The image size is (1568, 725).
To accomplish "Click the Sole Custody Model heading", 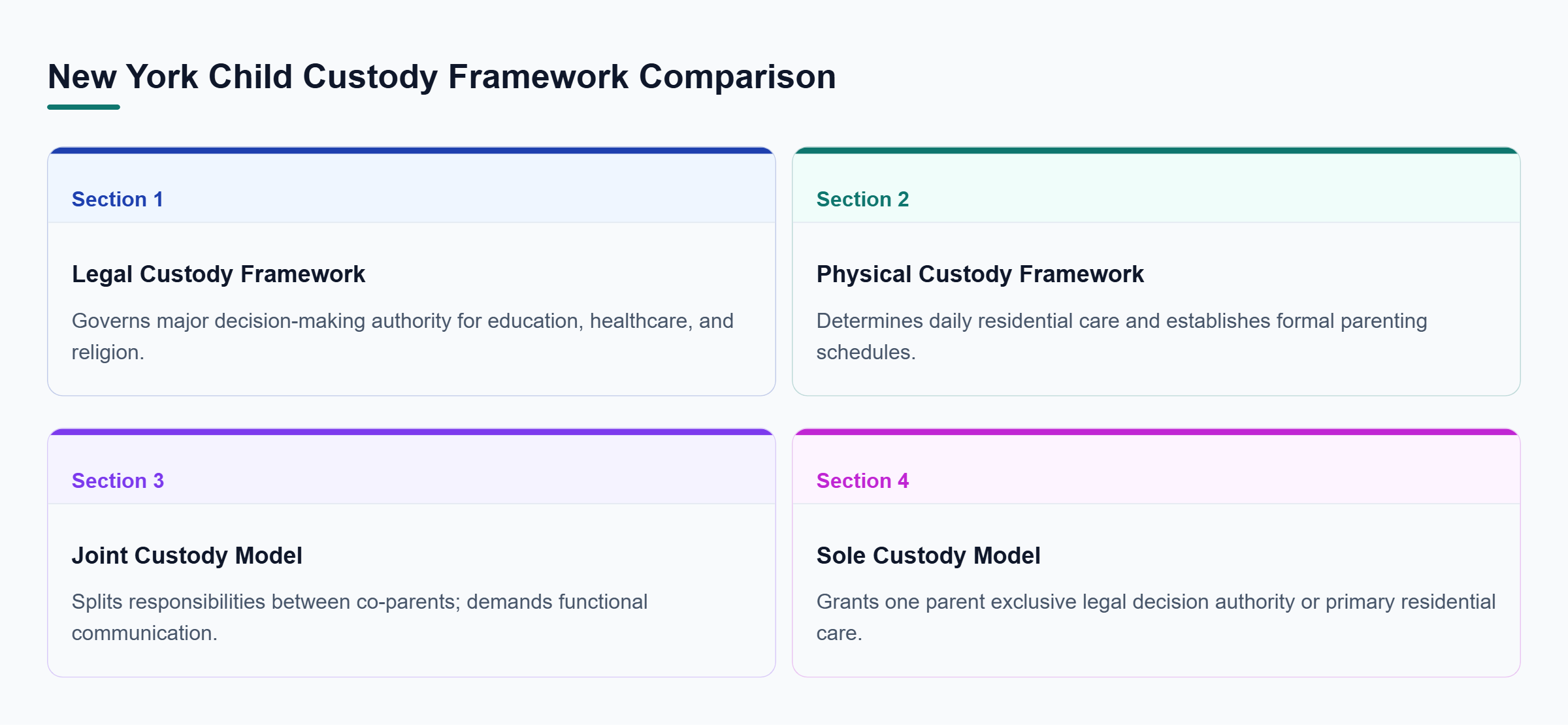I will pos(928,556).
